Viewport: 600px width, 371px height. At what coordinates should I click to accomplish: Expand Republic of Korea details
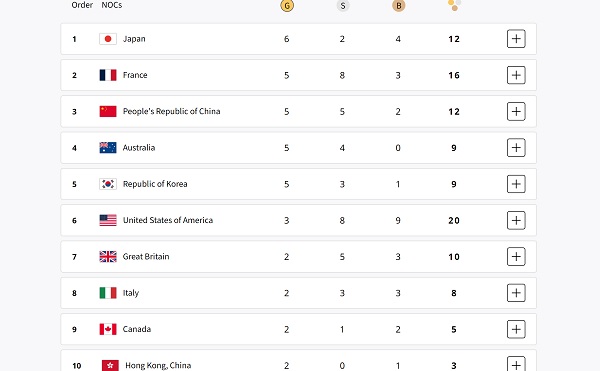coord(516,184)
